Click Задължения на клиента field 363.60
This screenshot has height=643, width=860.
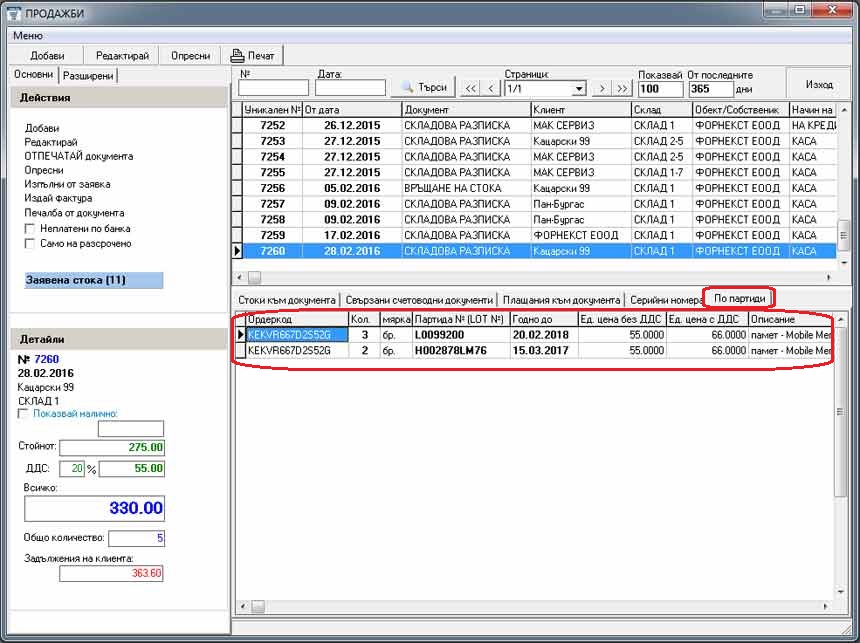click(111, 573)
